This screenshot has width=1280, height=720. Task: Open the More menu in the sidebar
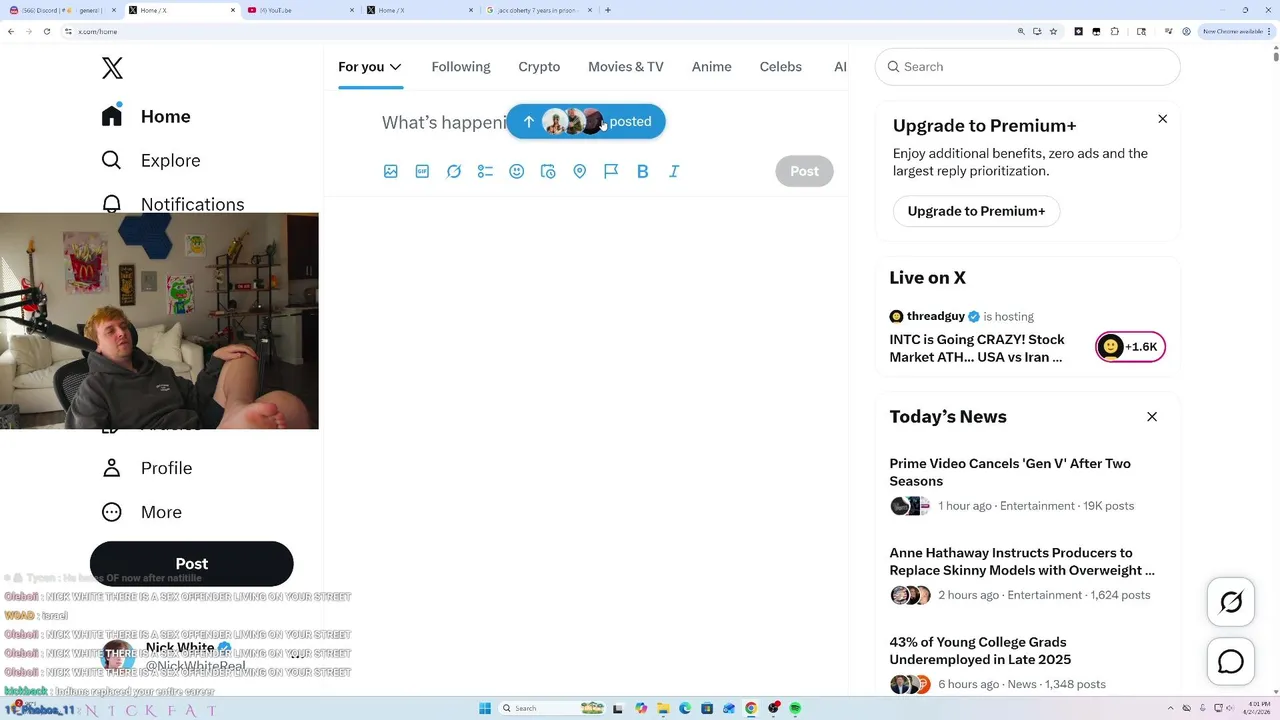pyautogui.click(x=142, y=512)
